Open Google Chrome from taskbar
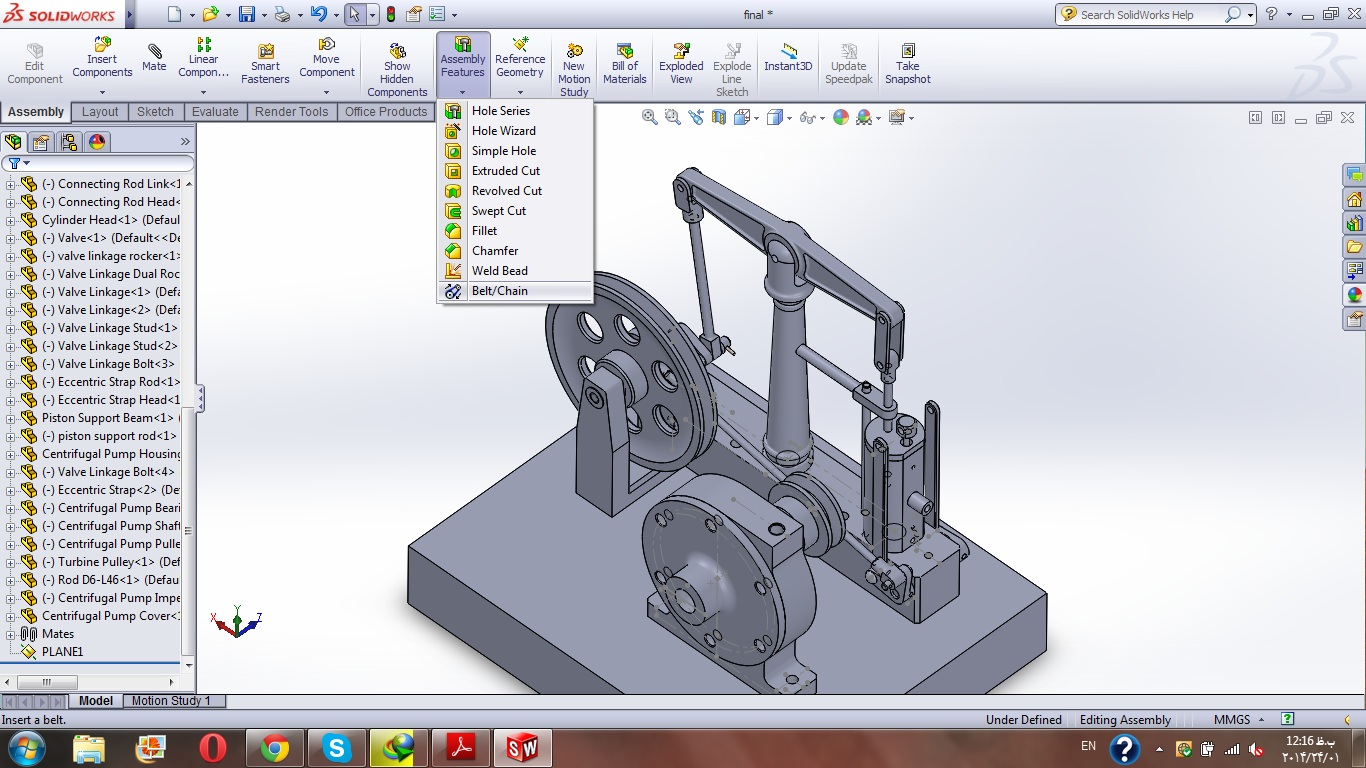 click(x=275, y=748)
